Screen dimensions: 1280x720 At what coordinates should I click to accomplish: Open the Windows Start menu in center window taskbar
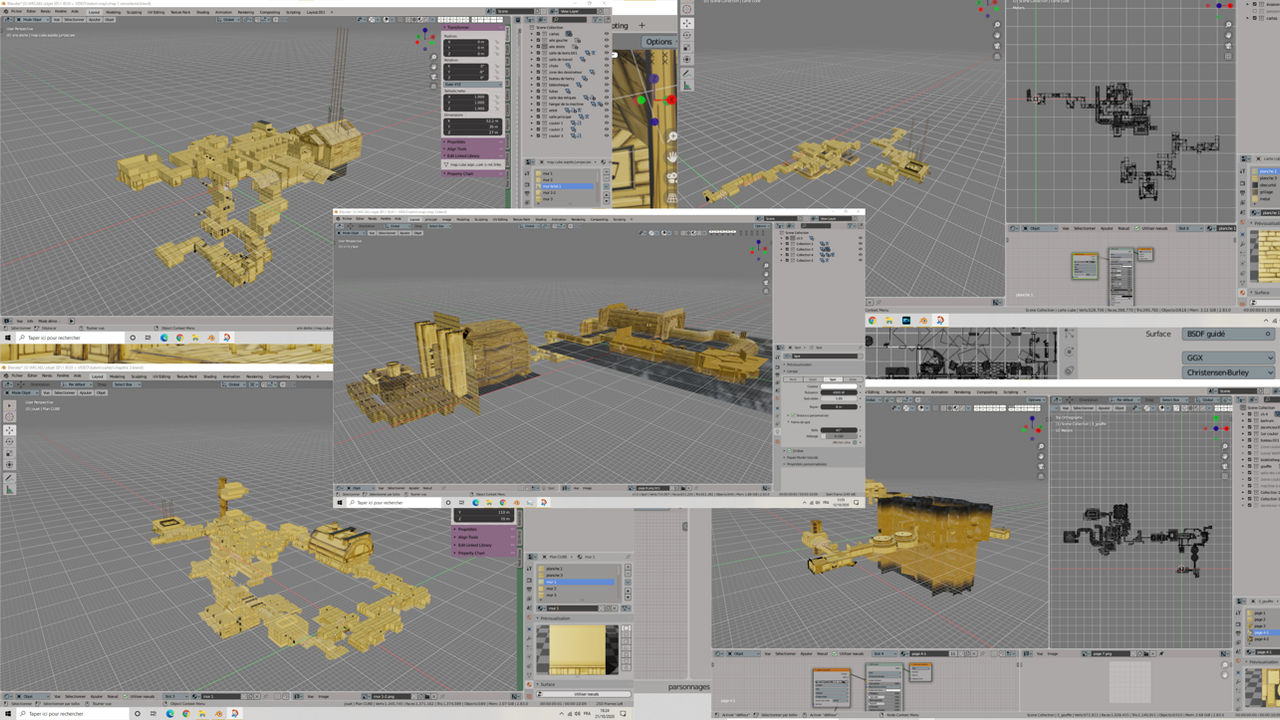point(339,503)
